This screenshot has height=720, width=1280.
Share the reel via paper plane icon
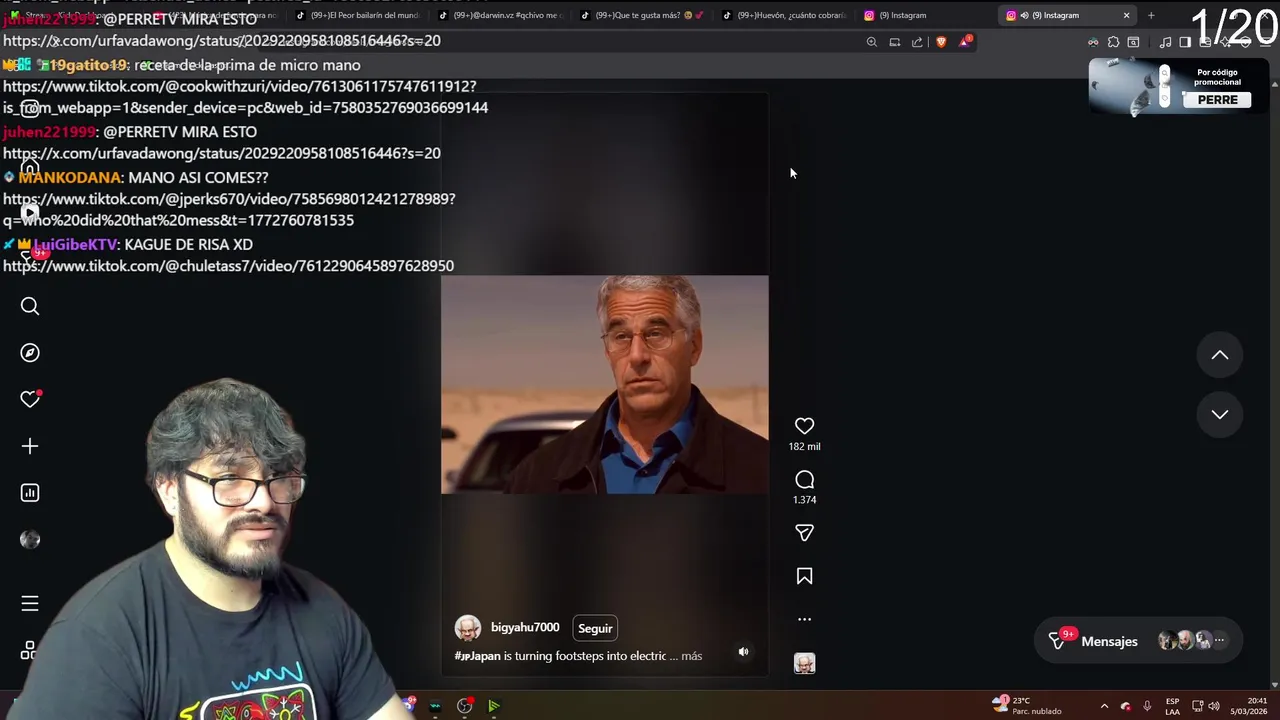[x=804, y=533]
